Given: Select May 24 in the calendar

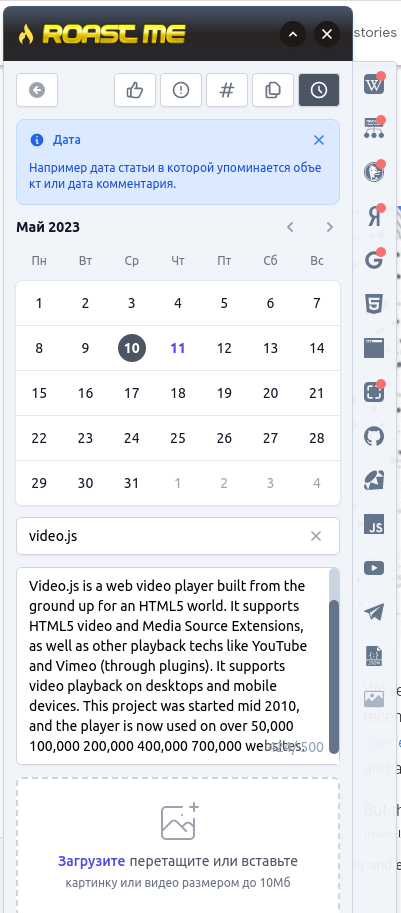Looking at the screenshot, I should tap(132, 438).
